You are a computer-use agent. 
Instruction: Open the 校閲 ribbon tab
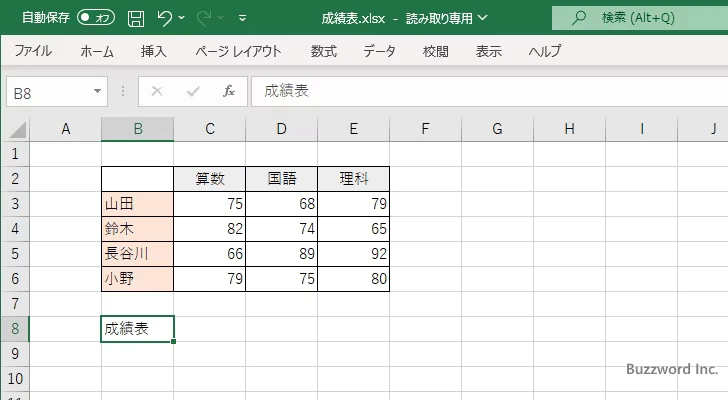coord(436,51)
